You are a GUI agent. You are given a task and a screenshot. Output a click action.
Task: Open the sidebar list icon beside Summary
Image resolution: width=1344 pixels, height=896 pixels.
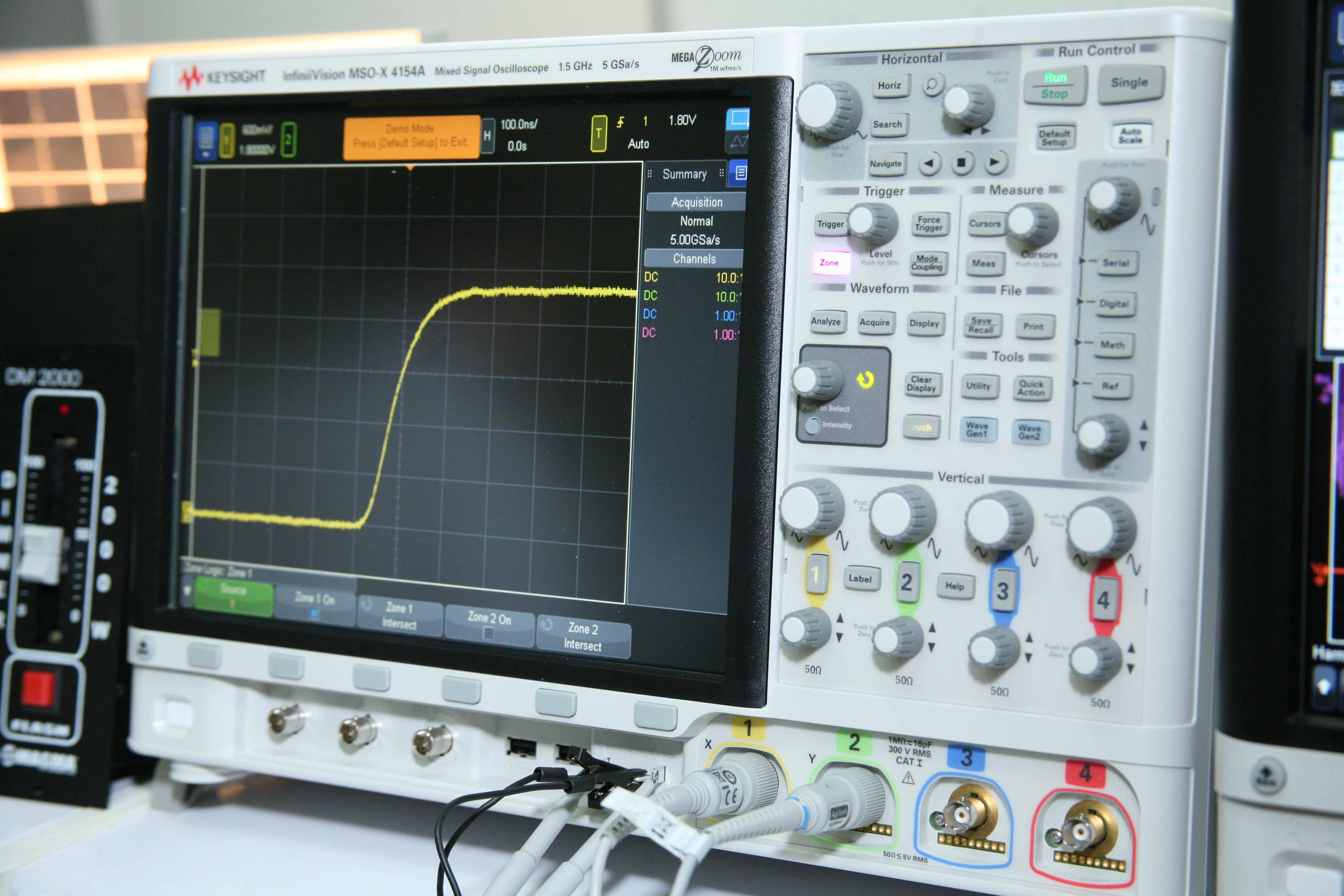(x=741, y=173)
